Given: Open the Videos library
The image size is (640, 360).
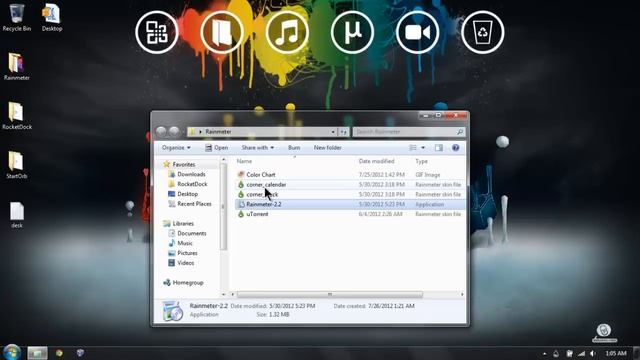Looking at the screenshot, I should pyautogui.click(x=185, y=263).
